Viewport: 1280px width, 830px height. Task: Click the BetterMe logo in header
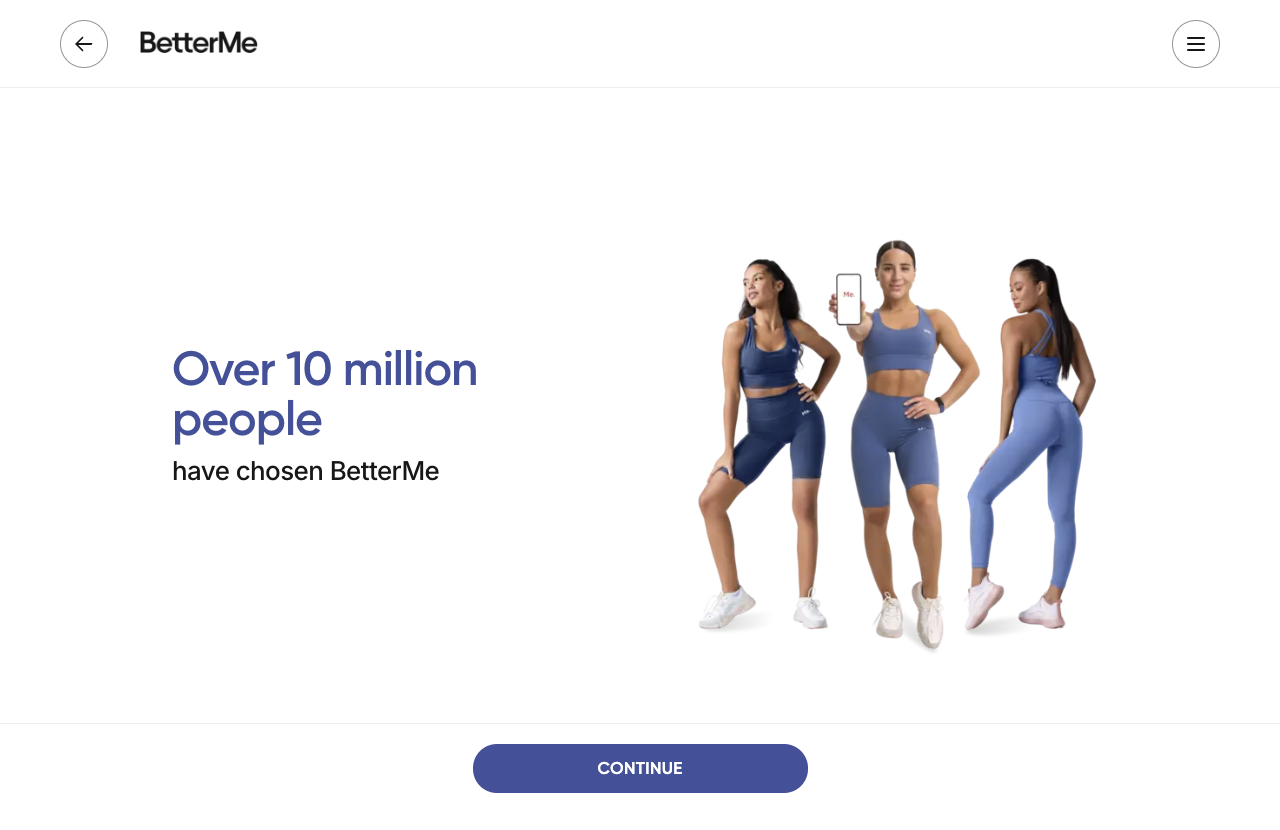(199, 43)
